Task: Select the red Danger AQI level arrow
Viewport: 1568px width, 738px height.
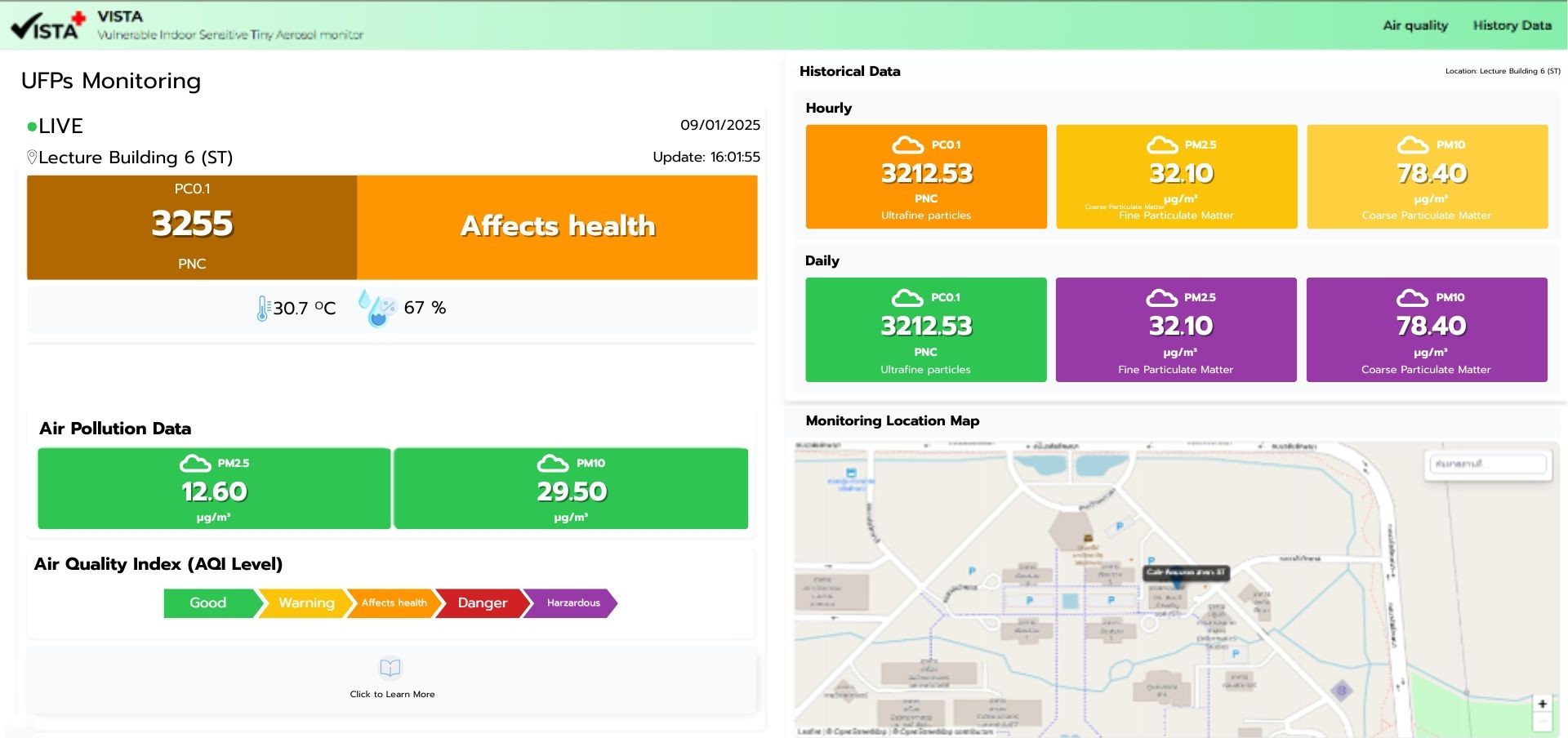Action: [x=482, y=602]
